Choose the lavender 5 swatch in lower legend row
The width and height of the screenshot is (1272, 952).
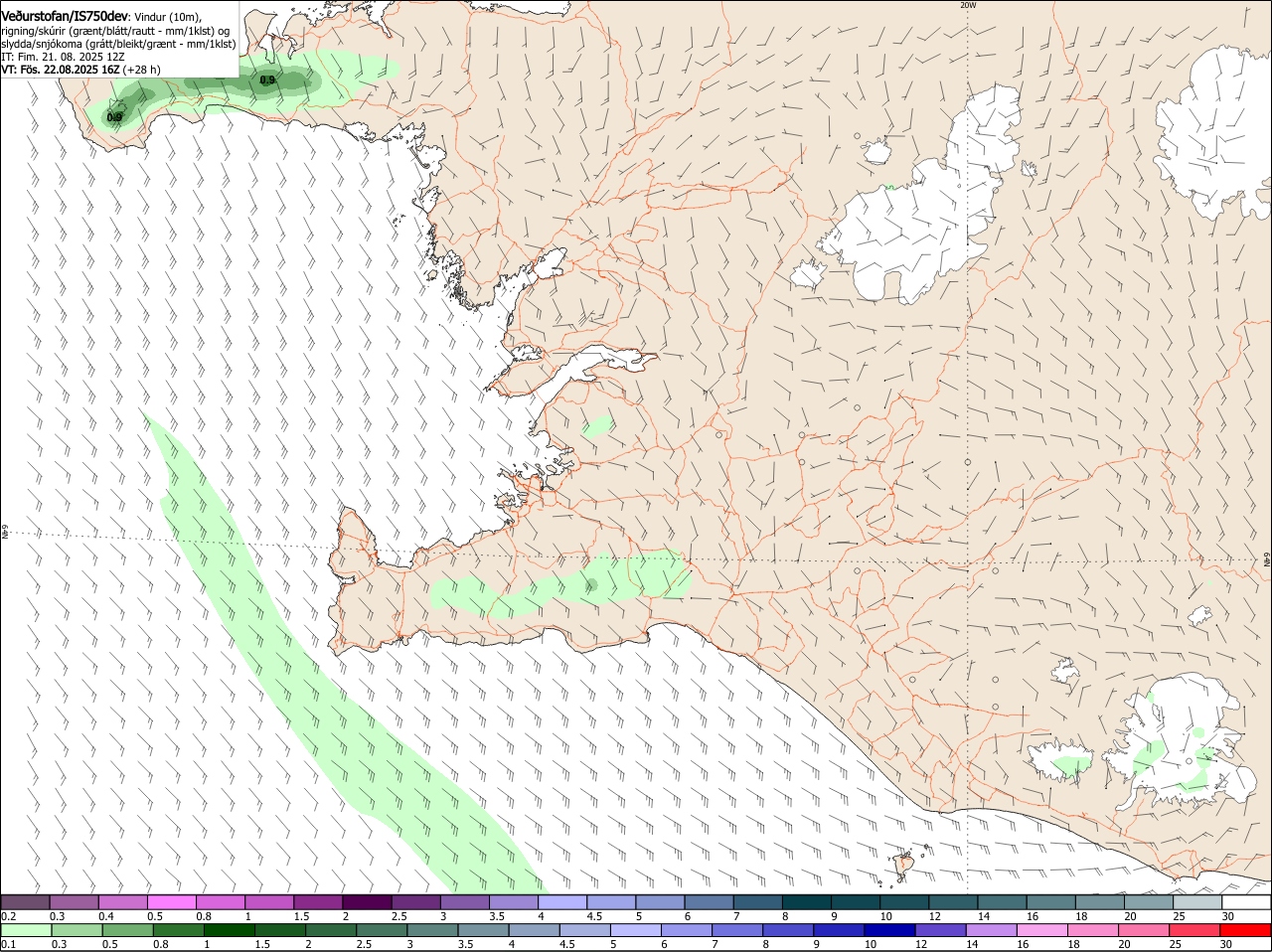[x=635, y=930]
